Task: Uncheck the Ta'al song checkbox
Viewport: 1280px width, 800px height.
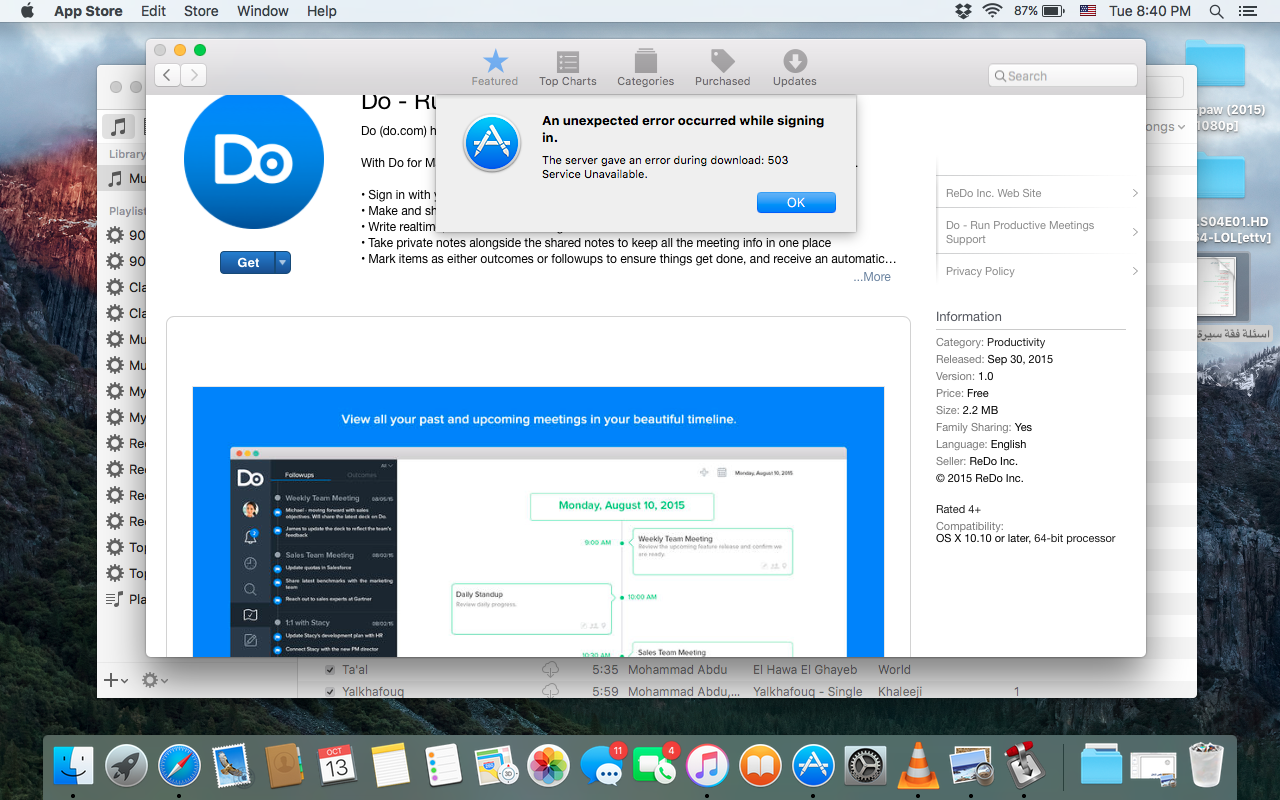Action: tap(330, 670)
